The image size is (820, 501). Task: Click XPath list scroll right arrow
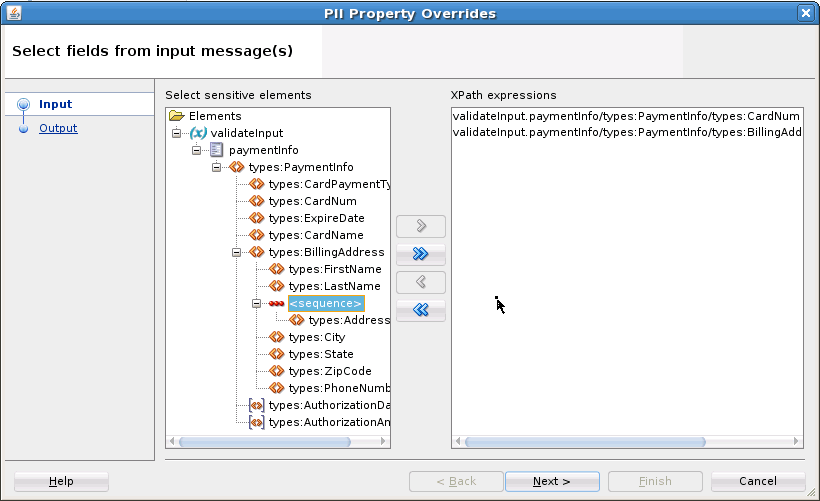796,441
